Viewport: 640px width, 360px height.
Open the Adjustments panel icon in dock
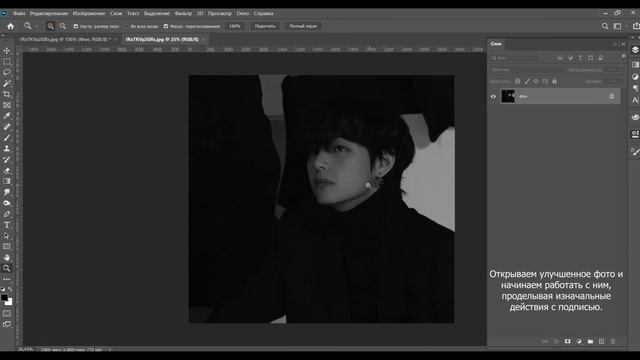point(635,77)
